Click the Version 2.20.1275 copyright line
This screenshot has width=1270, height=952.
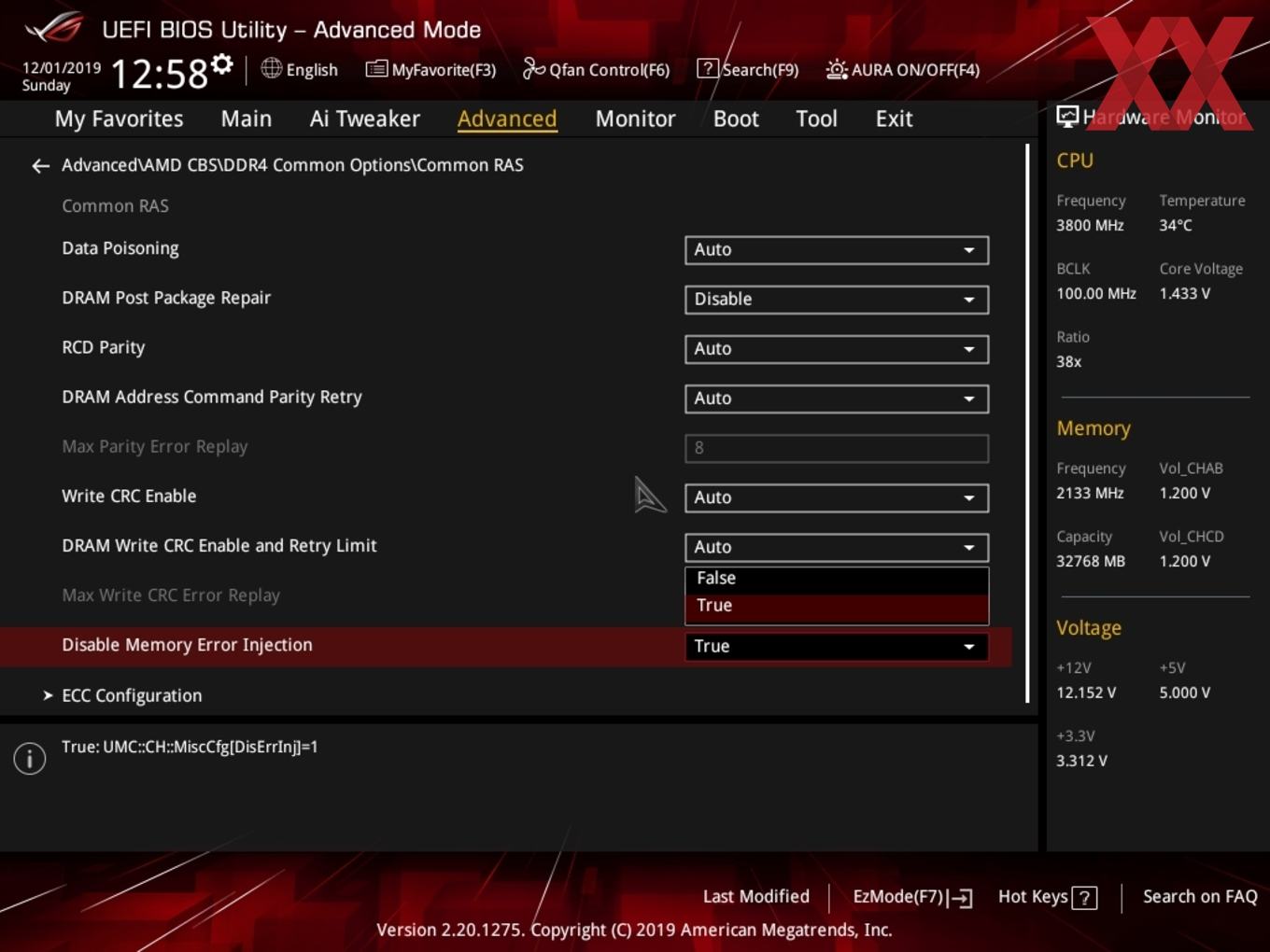point(634,930)
